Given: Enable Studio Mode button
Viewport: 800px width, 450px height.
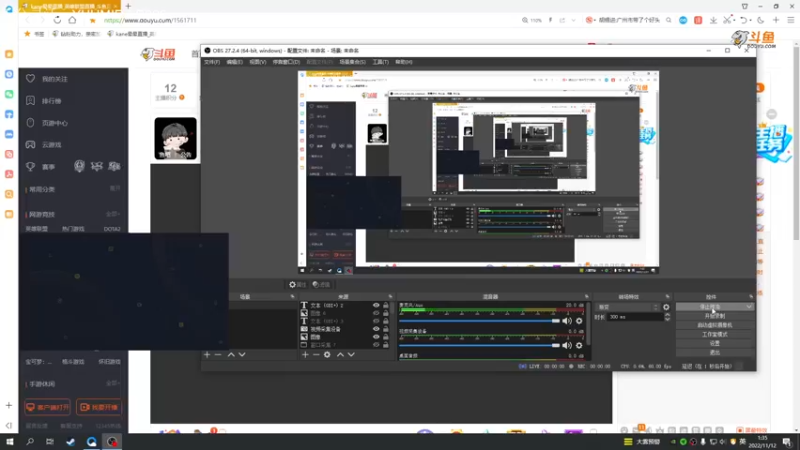Looking at the screenshot, I should pyautogui.click(x=715, y=334).
